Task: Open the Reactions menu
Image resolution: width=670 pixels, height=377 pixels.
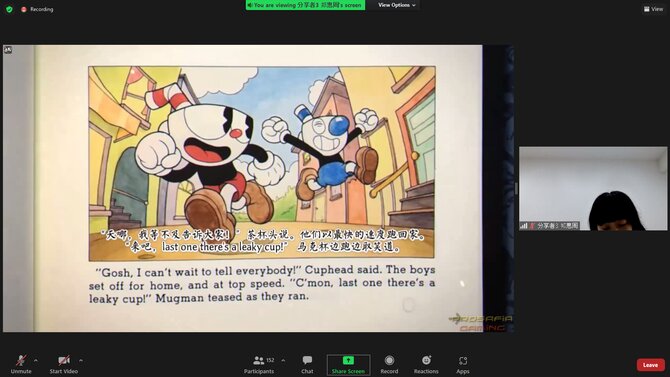Action: (426, 364)
